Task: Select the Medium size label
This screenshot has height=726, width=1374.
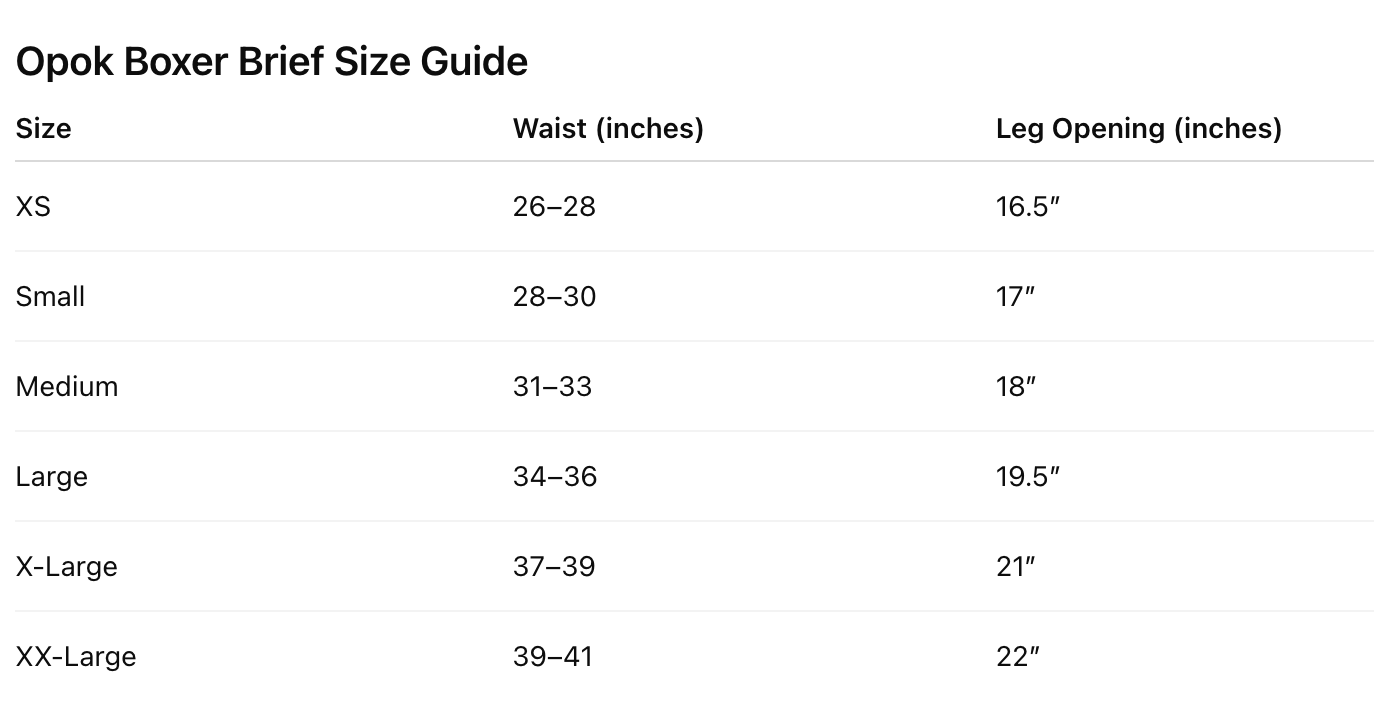Action: pyautogui.click(x=67, y=387)
